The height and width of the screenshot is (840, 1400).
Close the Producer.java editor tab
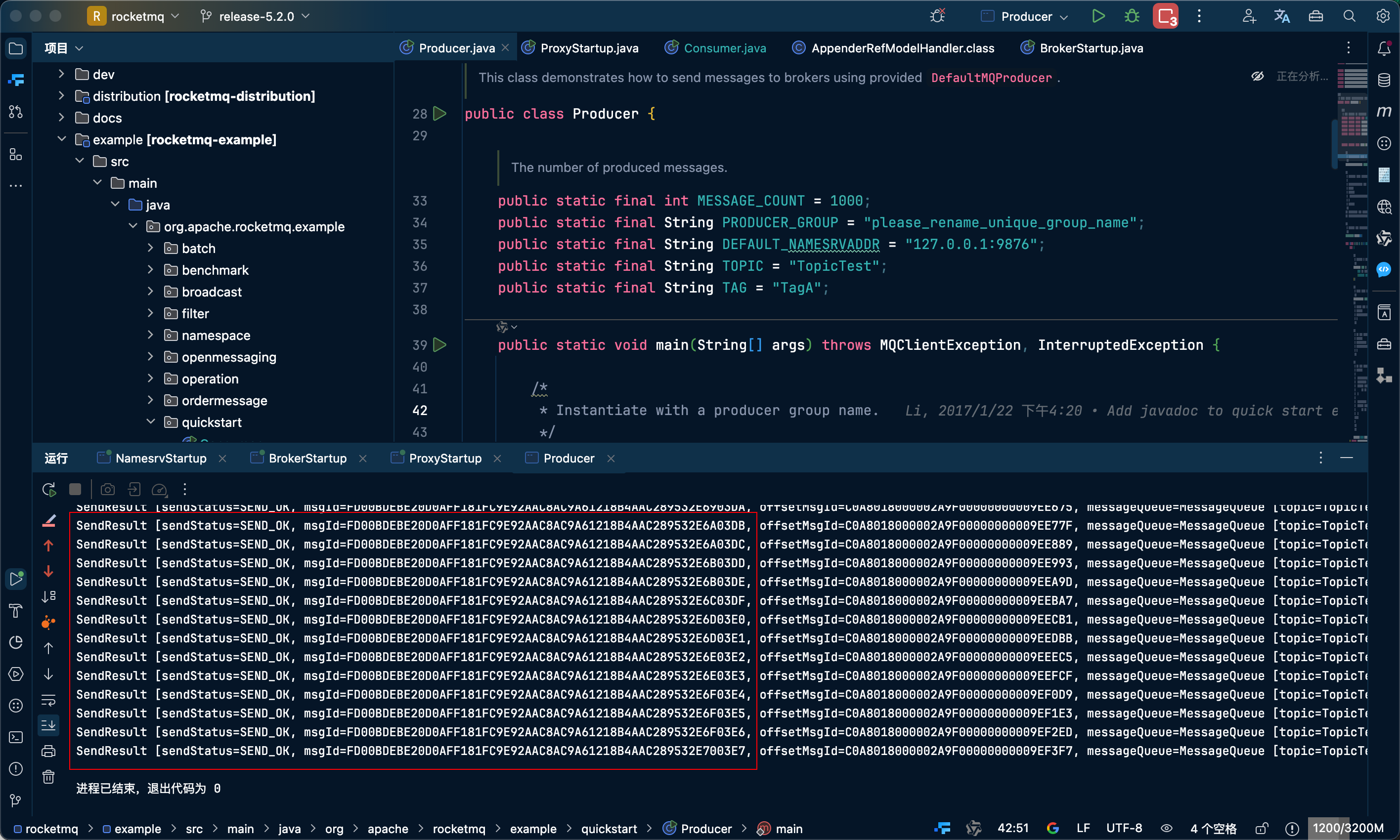(x=506, y=48)
